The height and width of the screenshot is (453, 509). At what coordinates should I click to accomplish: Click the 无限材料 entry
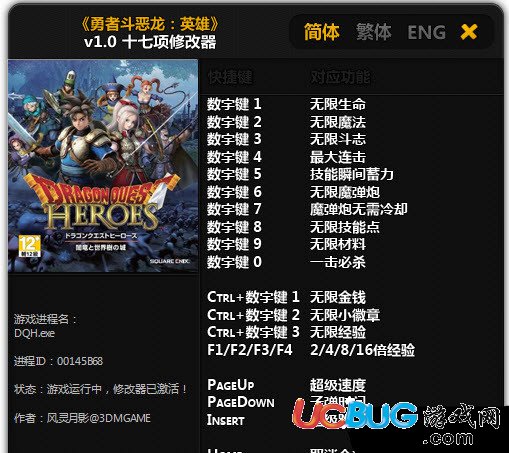click(x=338, y=244)
